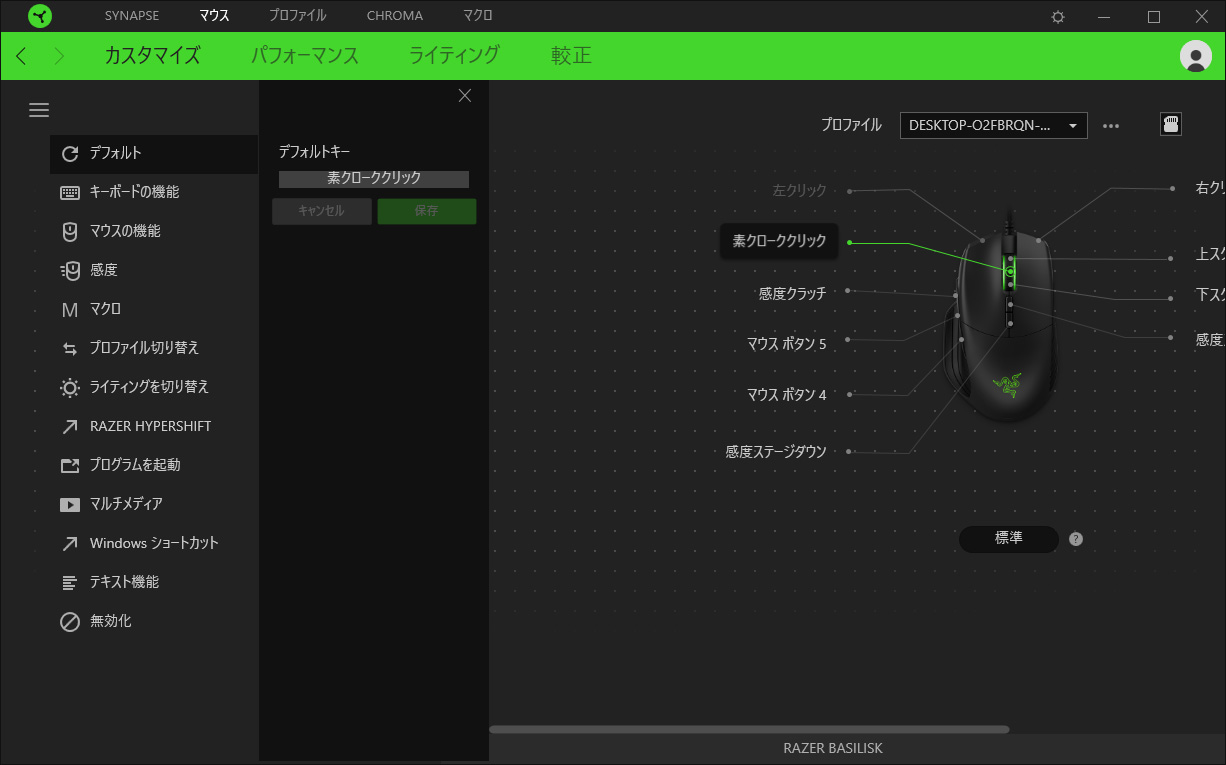This screenshot has width=1226, height=765.
Task: Click the Razer Synapse logo icon
Action: point(40,16)
